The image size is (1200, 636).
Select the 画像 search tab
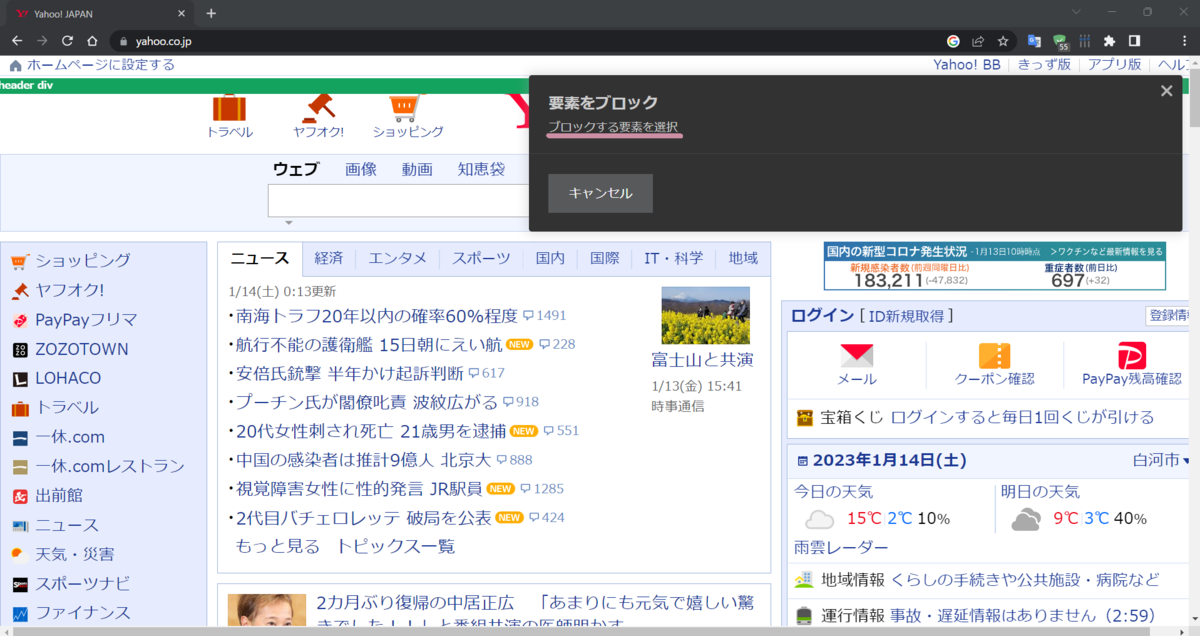click(361, 170)
